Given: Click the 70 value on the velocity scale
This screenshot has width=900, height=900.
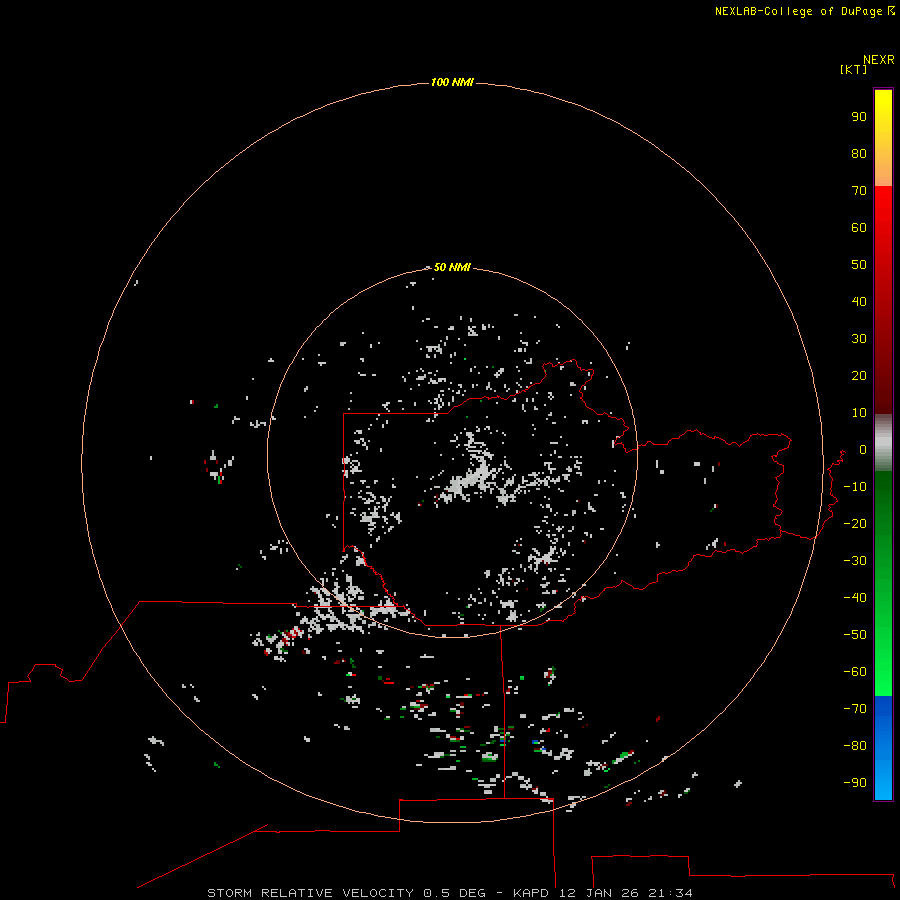Looking at the screenshot, I should coord(859,191).
